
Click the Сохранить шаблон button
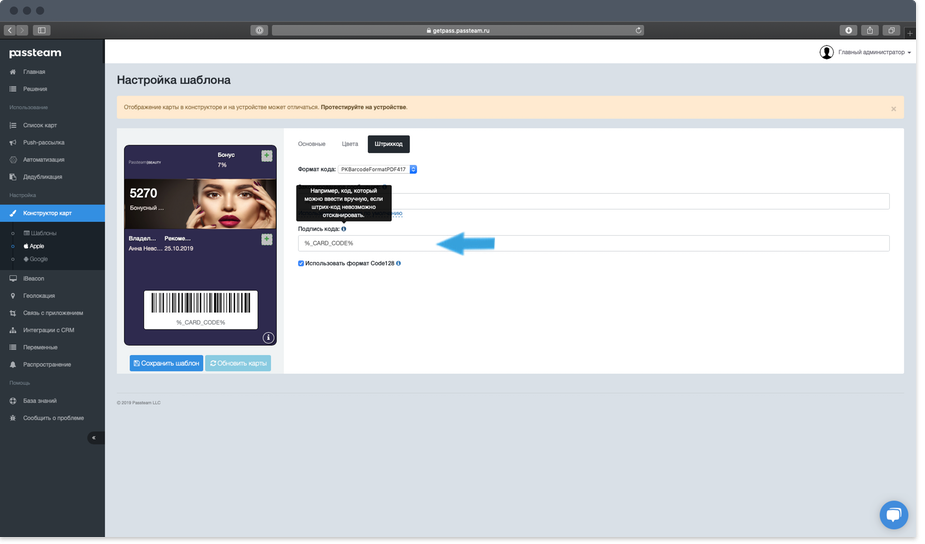(166, 364)
